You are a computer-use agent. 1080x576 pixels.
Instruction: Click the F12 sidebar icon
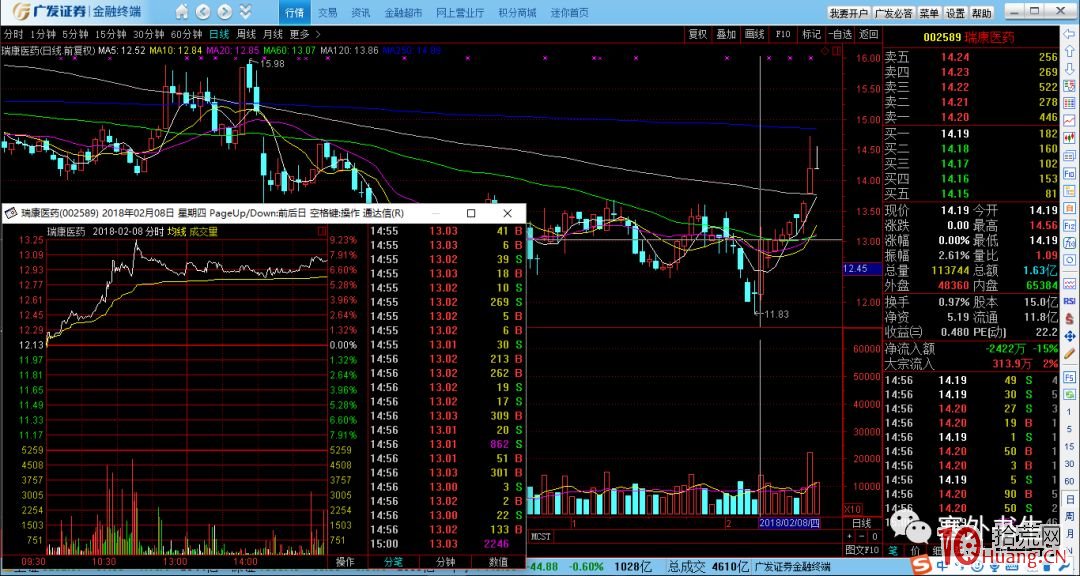click(x=1070, y=225)
